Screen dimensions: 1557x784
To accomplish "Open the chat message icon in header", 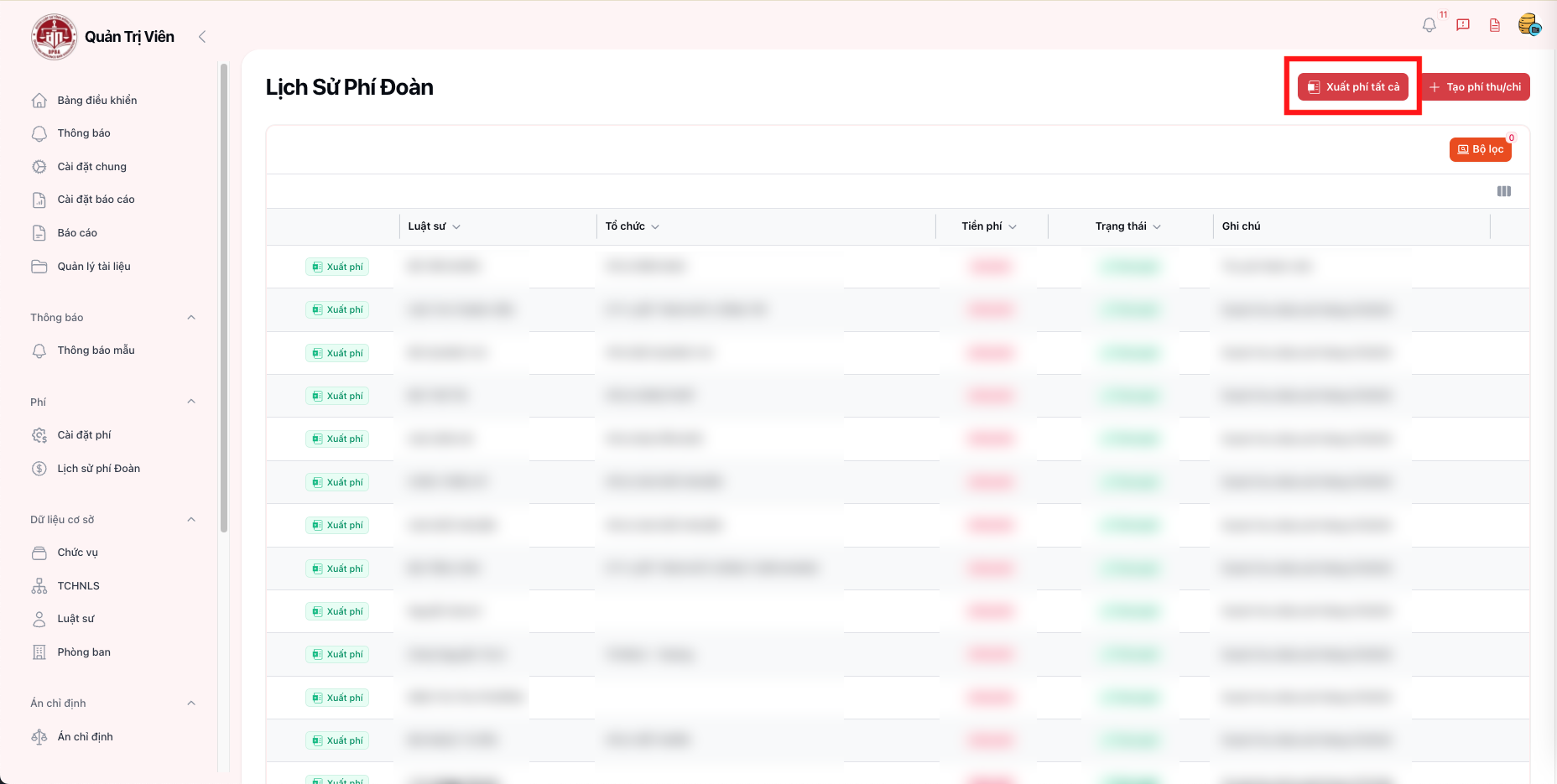I will [1463, 25].
